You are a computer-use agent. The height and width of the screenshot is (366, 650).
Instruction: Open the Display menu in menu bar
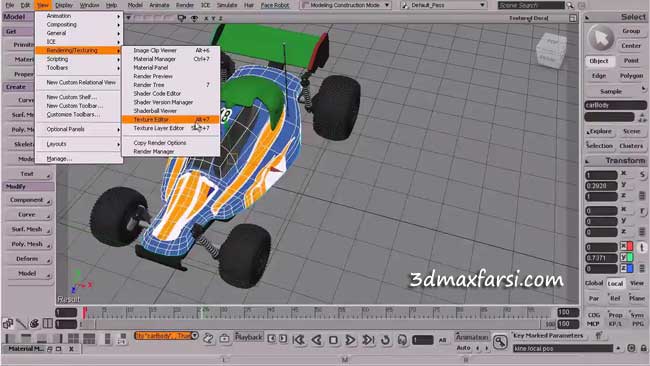tap(64, 5)
